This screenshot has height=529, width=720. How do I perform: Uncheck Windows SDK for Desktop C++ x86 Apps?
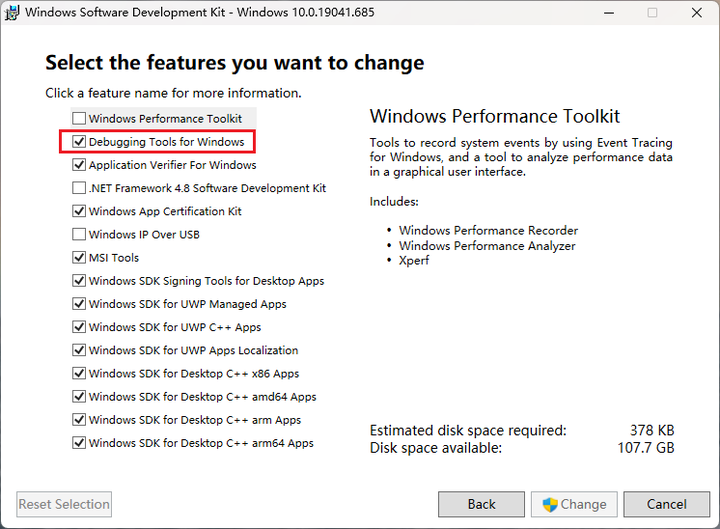click(79, 373)
